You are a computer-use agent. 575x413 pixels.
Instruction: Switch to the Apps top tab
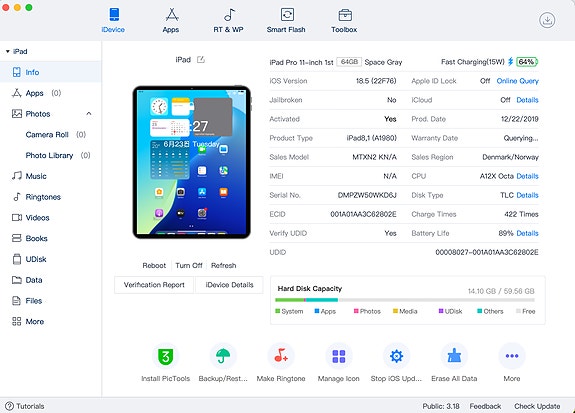[171, 20]
